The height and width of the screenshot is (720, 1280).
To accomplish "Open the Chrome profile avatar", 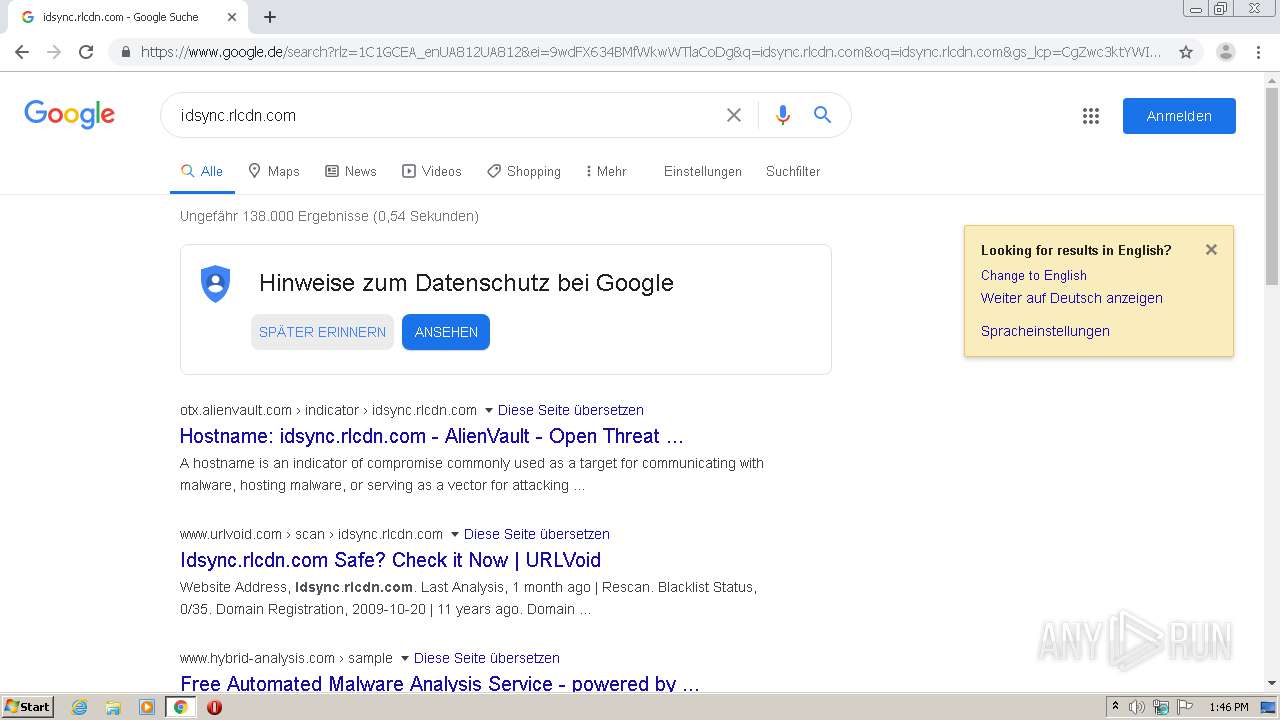I will pyautogui.click(x=1226, y=52).
